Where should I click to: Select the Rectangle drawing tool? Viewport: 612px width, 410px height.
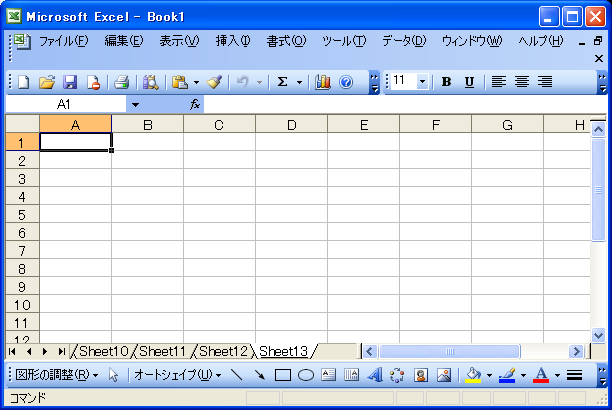click(283, 375)
